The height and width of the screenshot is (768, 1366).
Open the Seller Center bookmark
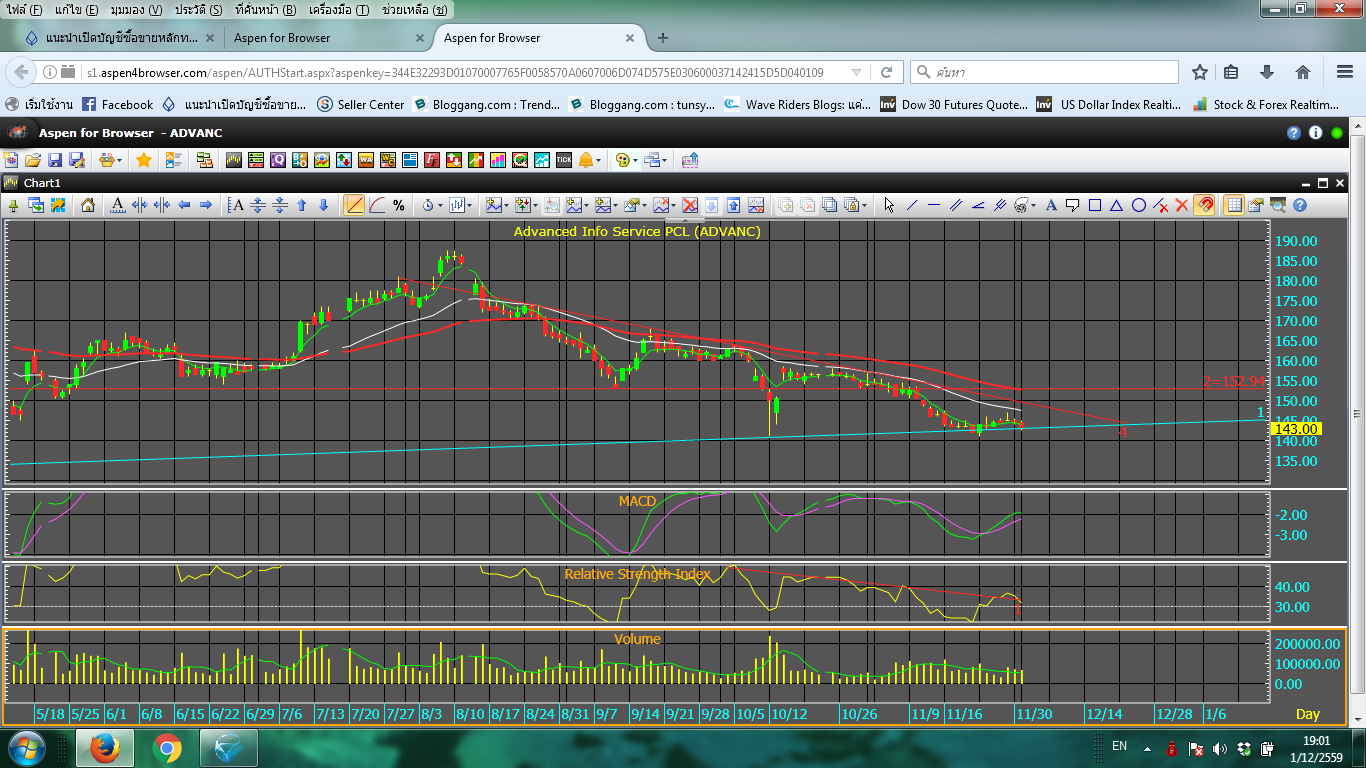click(361, 104)
